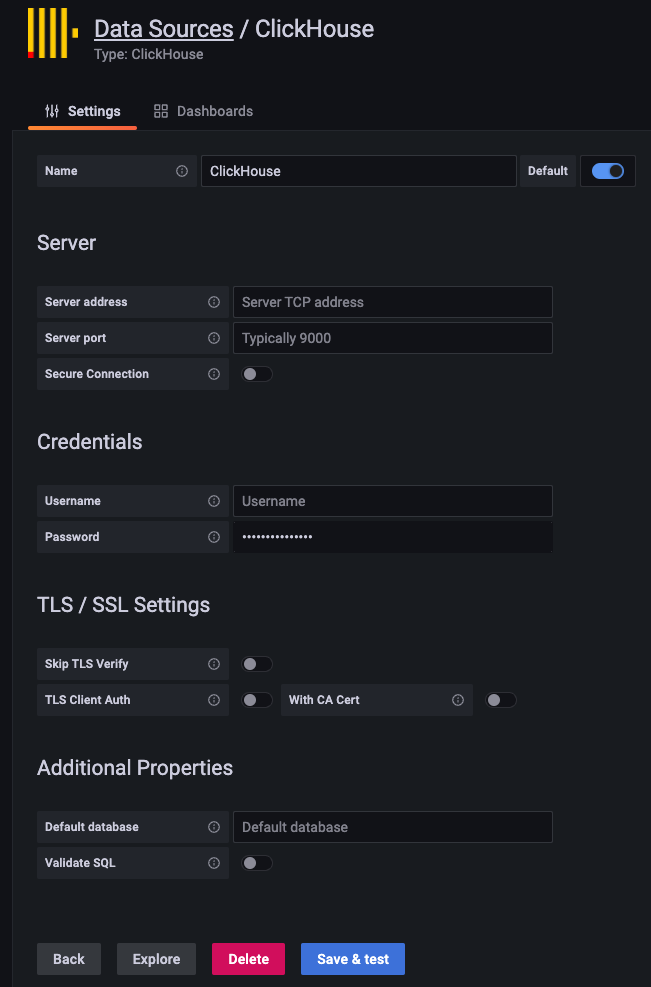Image resolution: width=651 pixels, height=987 pixels.
Task: Click the Server port info icon
Action: pyautogui.click(x=214, y=338)
